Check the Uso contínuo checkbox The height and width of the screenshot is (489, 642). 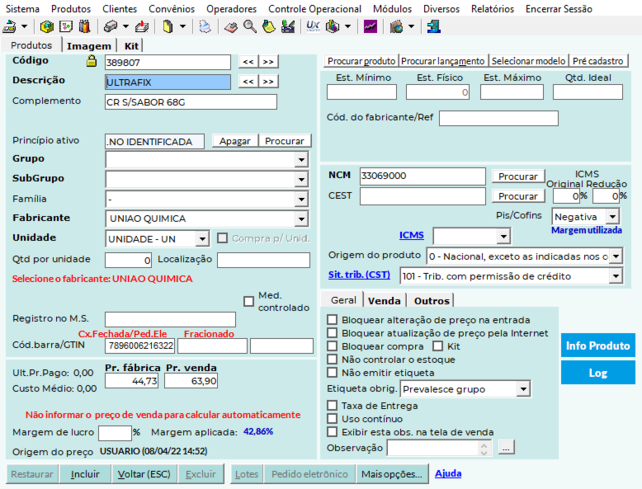click(332, 419)
